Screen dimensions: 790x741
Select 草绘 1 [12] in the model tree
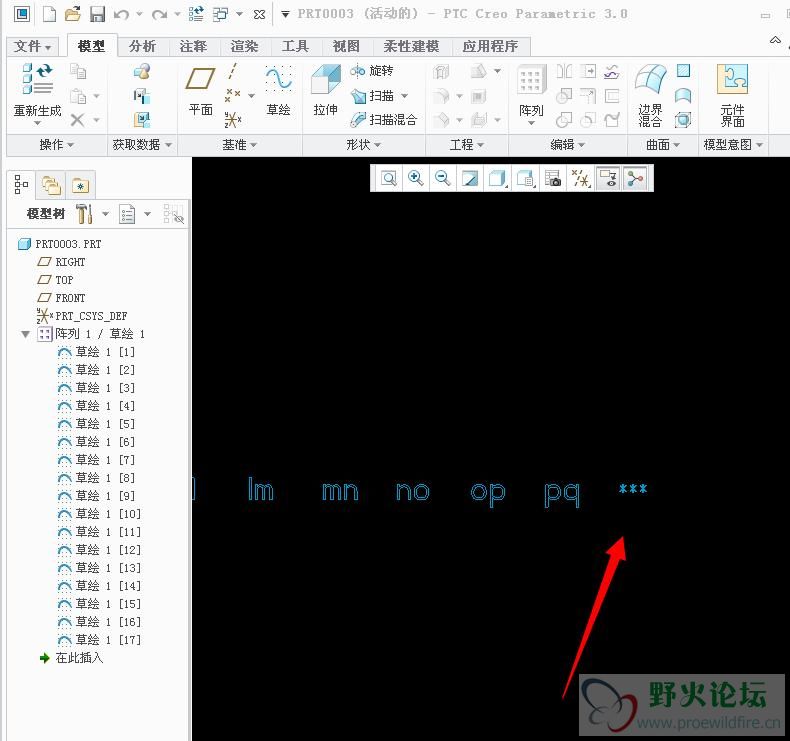click(99, 550)
